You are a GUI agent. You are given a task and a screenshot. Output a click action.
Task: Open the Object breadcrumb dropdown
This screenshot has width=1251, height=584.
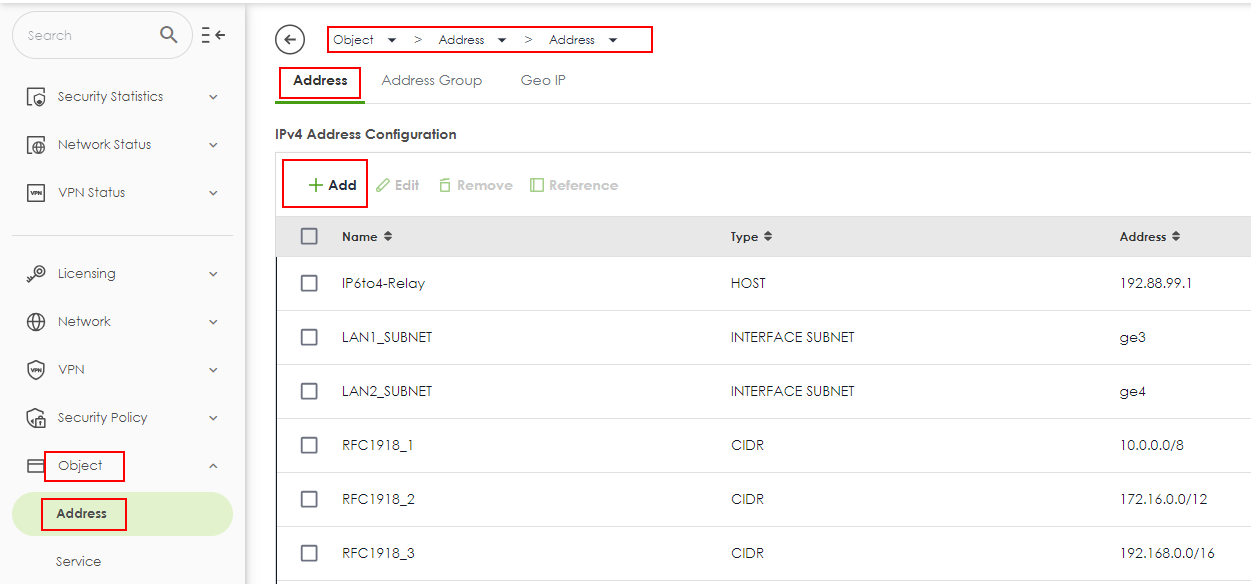391,39
